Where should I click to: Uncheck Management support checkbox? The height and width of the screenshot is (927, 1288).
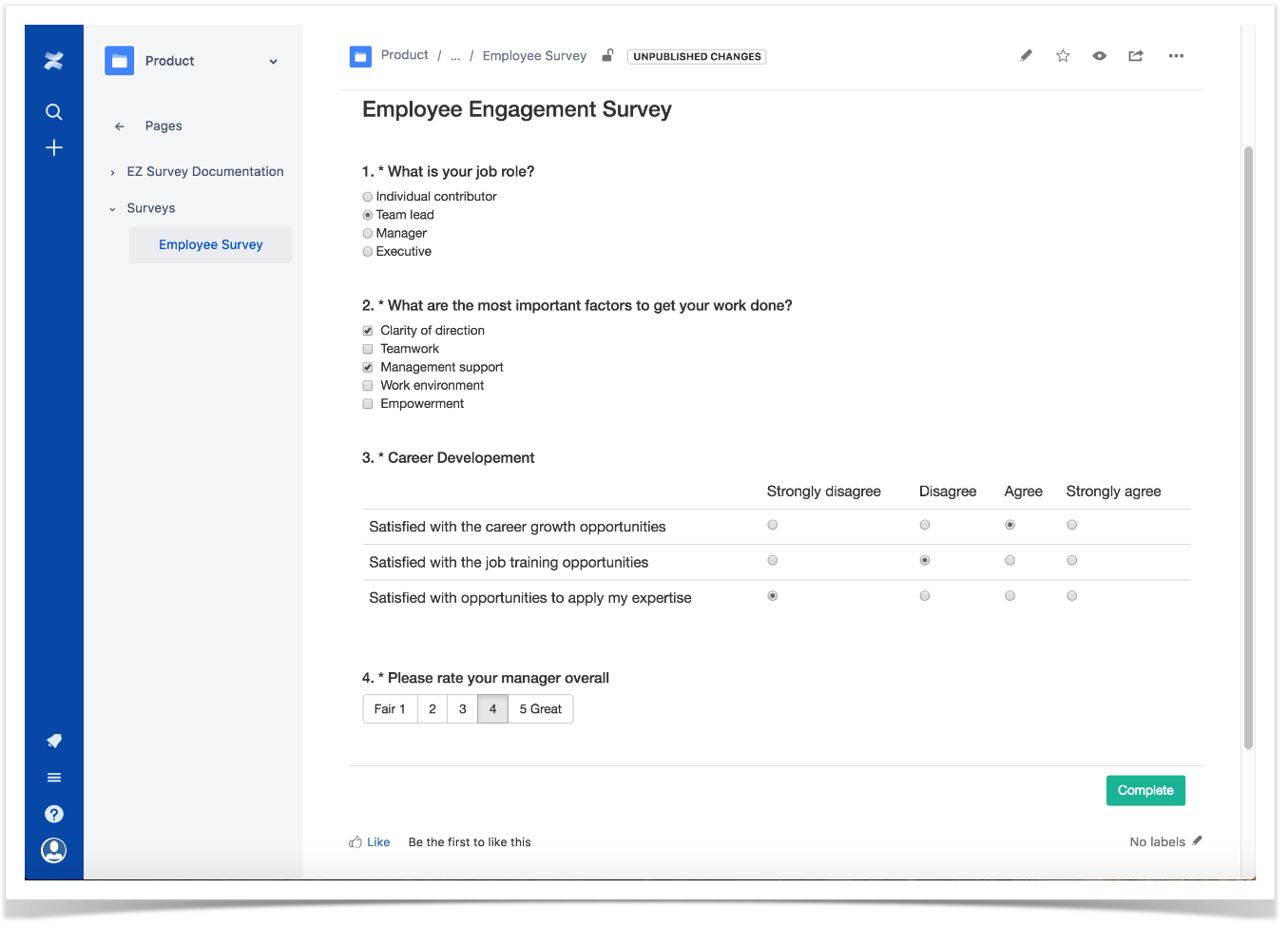368,367
